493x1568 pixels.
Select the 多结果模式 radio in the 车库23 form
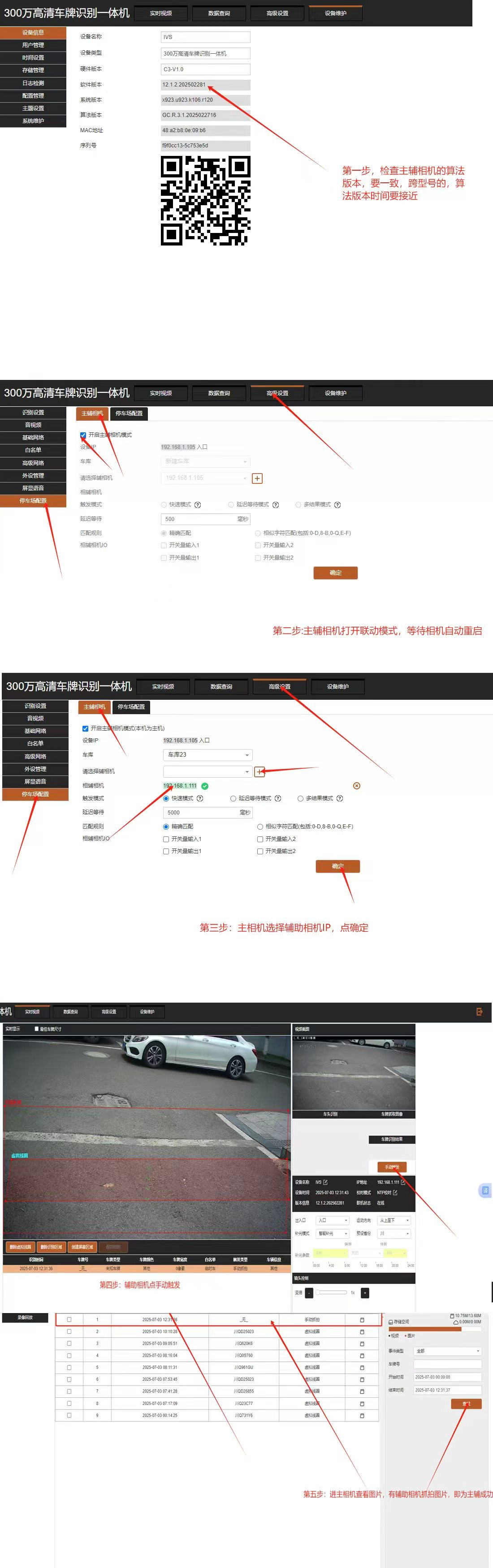tap(301, 799)
